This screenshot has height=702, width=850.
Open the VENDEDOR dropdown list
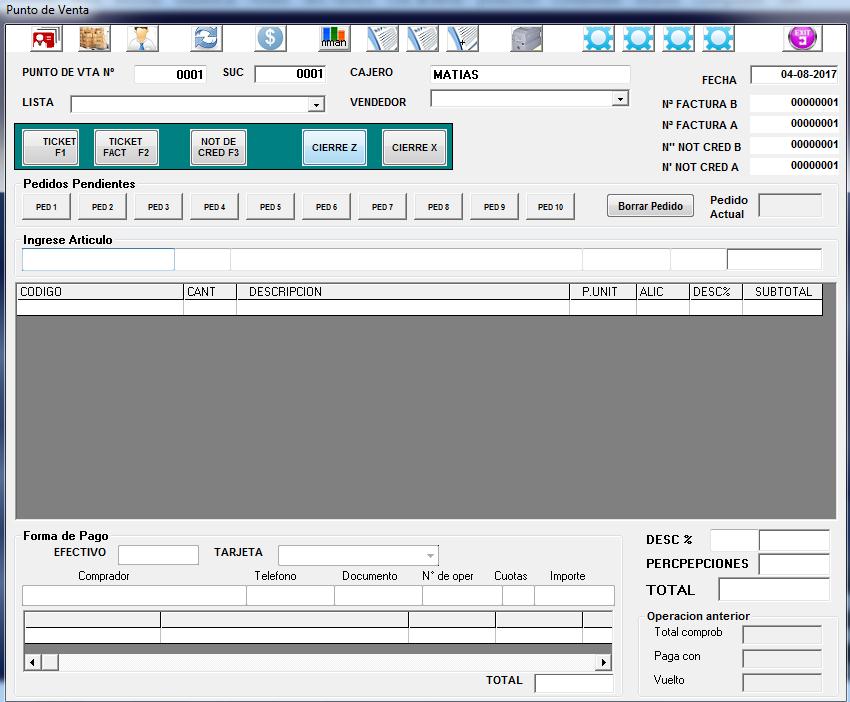620,99
